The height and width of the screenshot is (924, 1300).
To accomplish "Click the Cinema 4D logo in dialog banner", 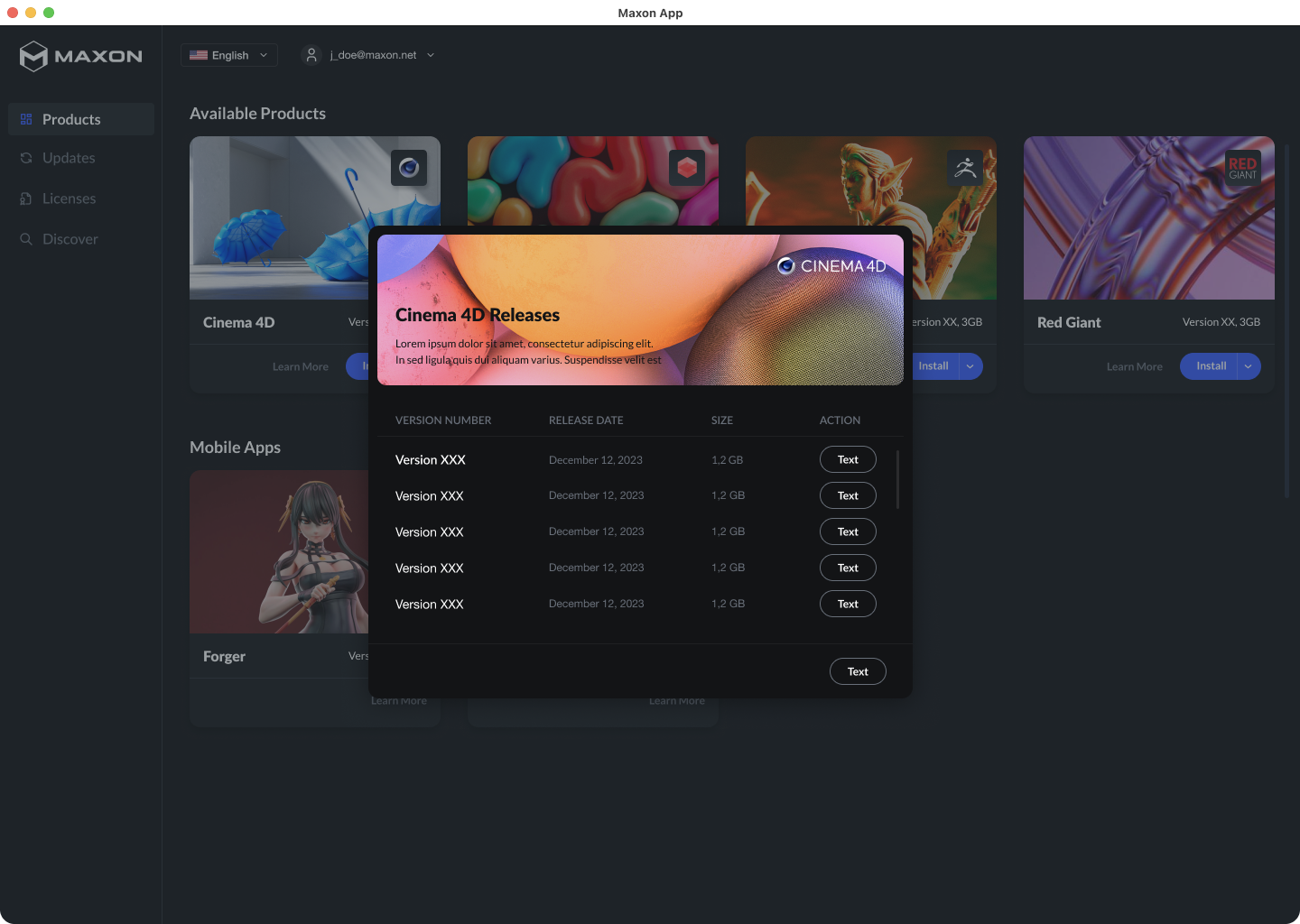I will point(831,266).
